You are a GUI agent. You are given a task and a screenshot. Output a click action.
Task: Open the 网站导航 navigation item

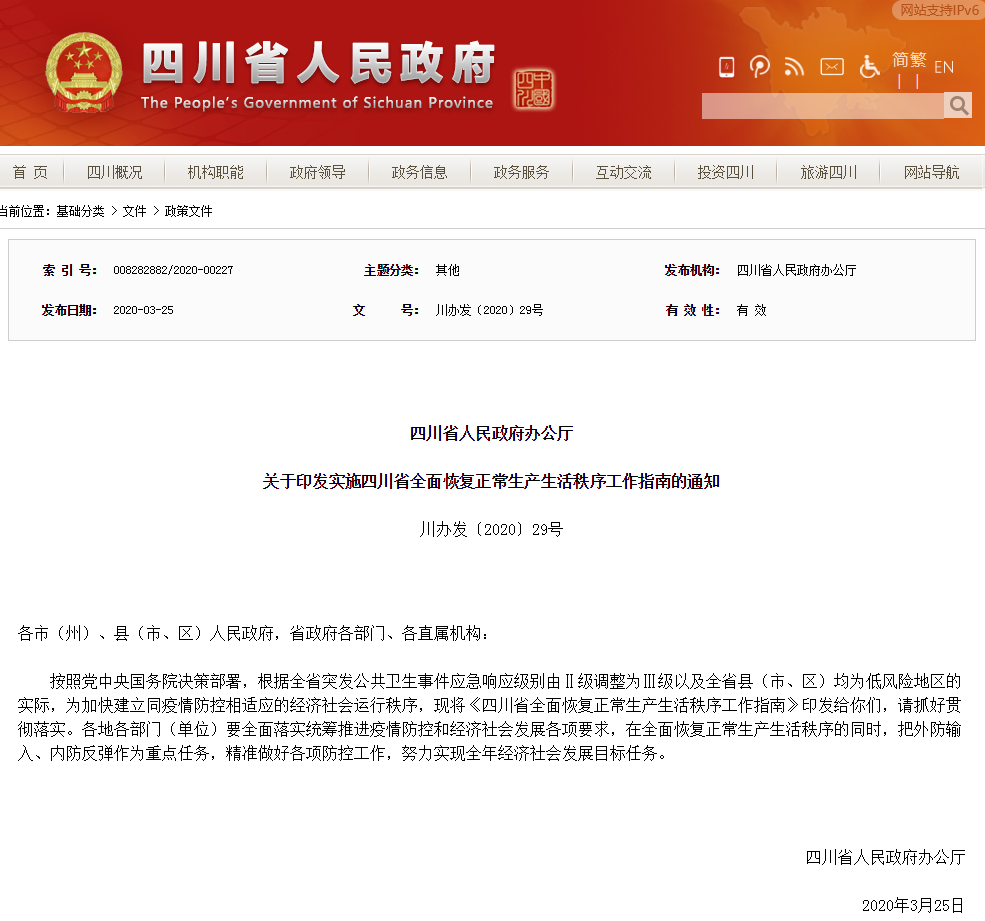[x=932, y=172]
